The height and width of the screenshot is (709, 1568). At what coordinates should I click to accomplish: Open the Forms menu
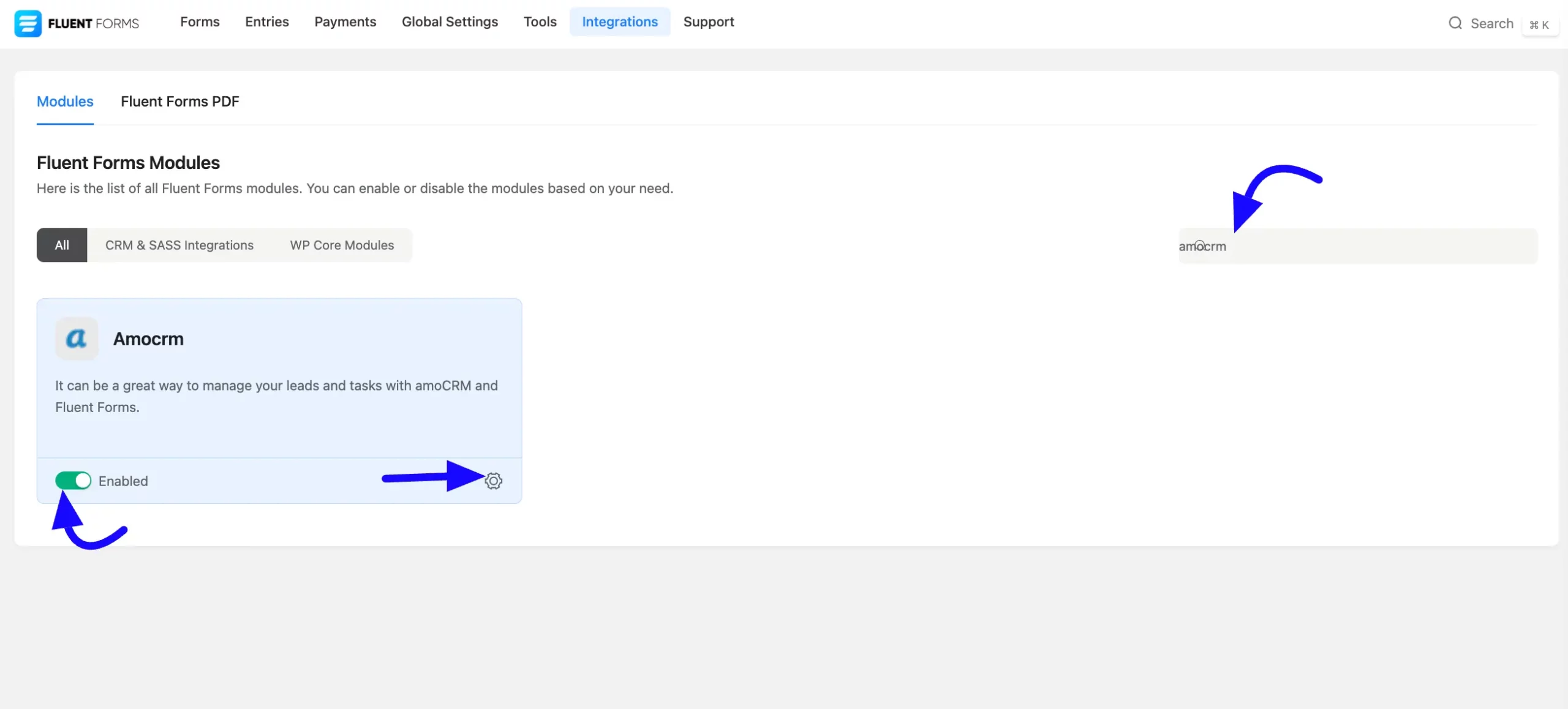point(200,22)
